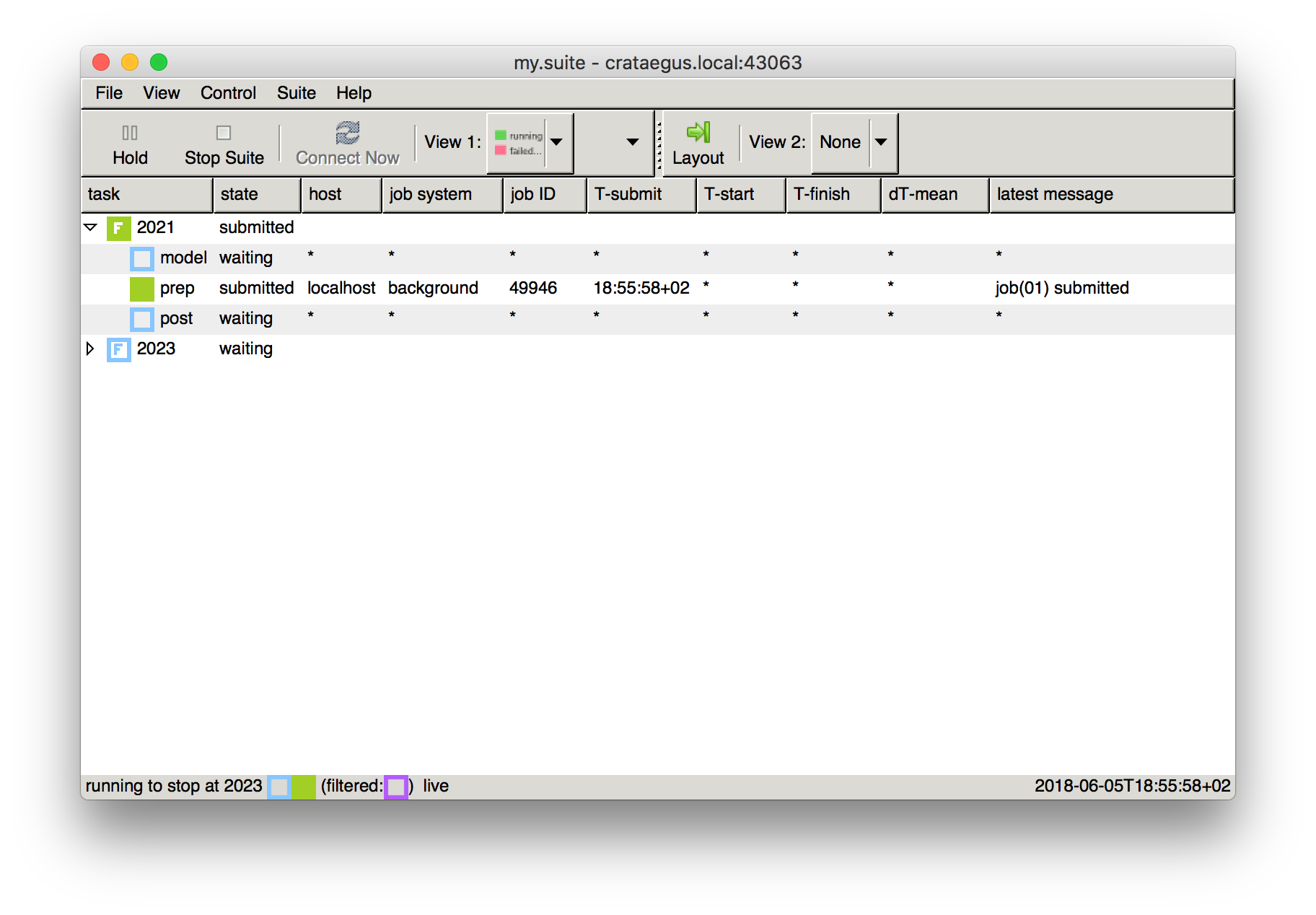
Task: Click the waiting square beside stop-at message
Action: click(x=279, y=786)
